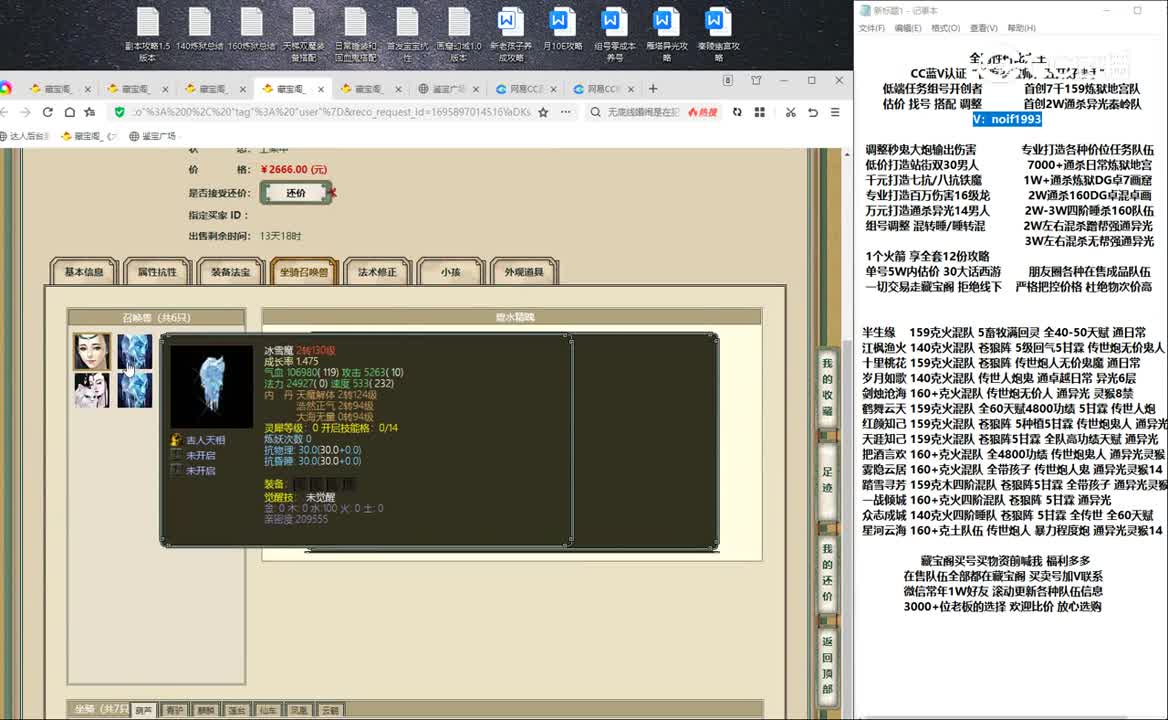Viewport: 1168px width, 720px height.
Task: Click the 360 browser logo icon
Action: [6, 89]
